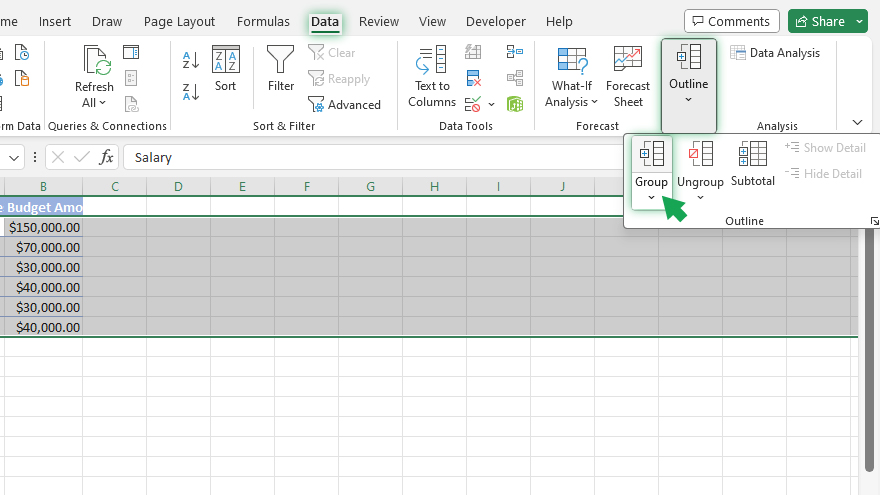The image size is (880, 495).
Task: Create a Forecast Sheet
Action: [627, 76]
